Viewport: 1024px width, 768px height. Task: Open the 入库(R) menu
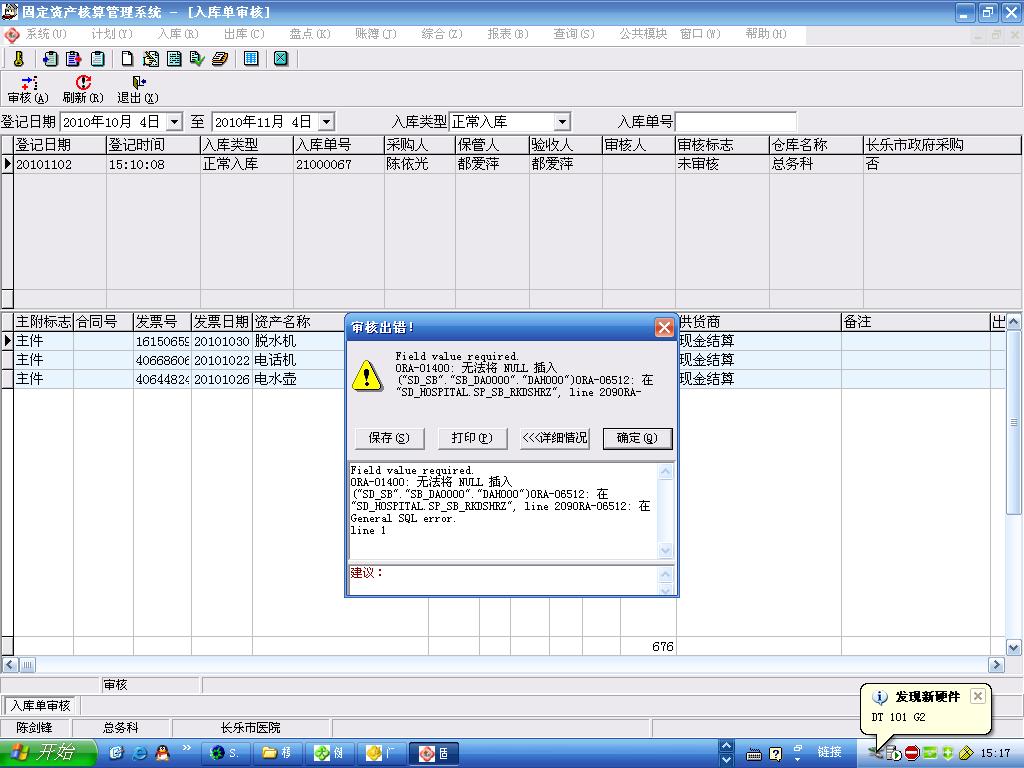(x=178, y=34)
